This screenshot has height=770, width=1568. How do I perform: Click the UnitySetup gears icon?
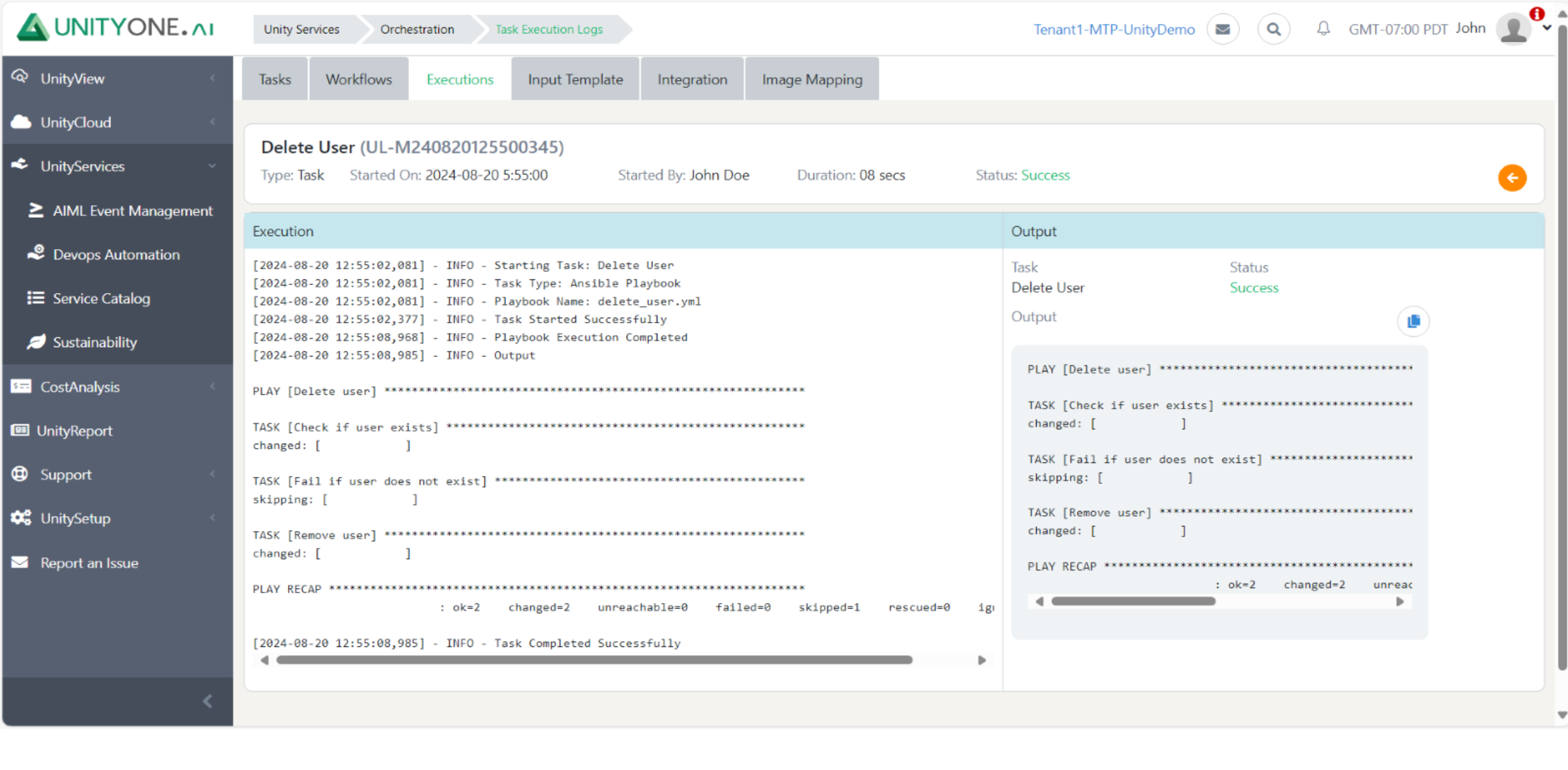[21, 518]
